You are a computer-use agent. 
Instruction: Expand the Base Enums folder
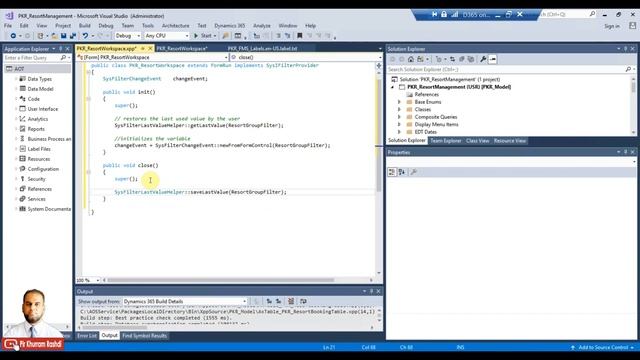[x=400, y=102]
